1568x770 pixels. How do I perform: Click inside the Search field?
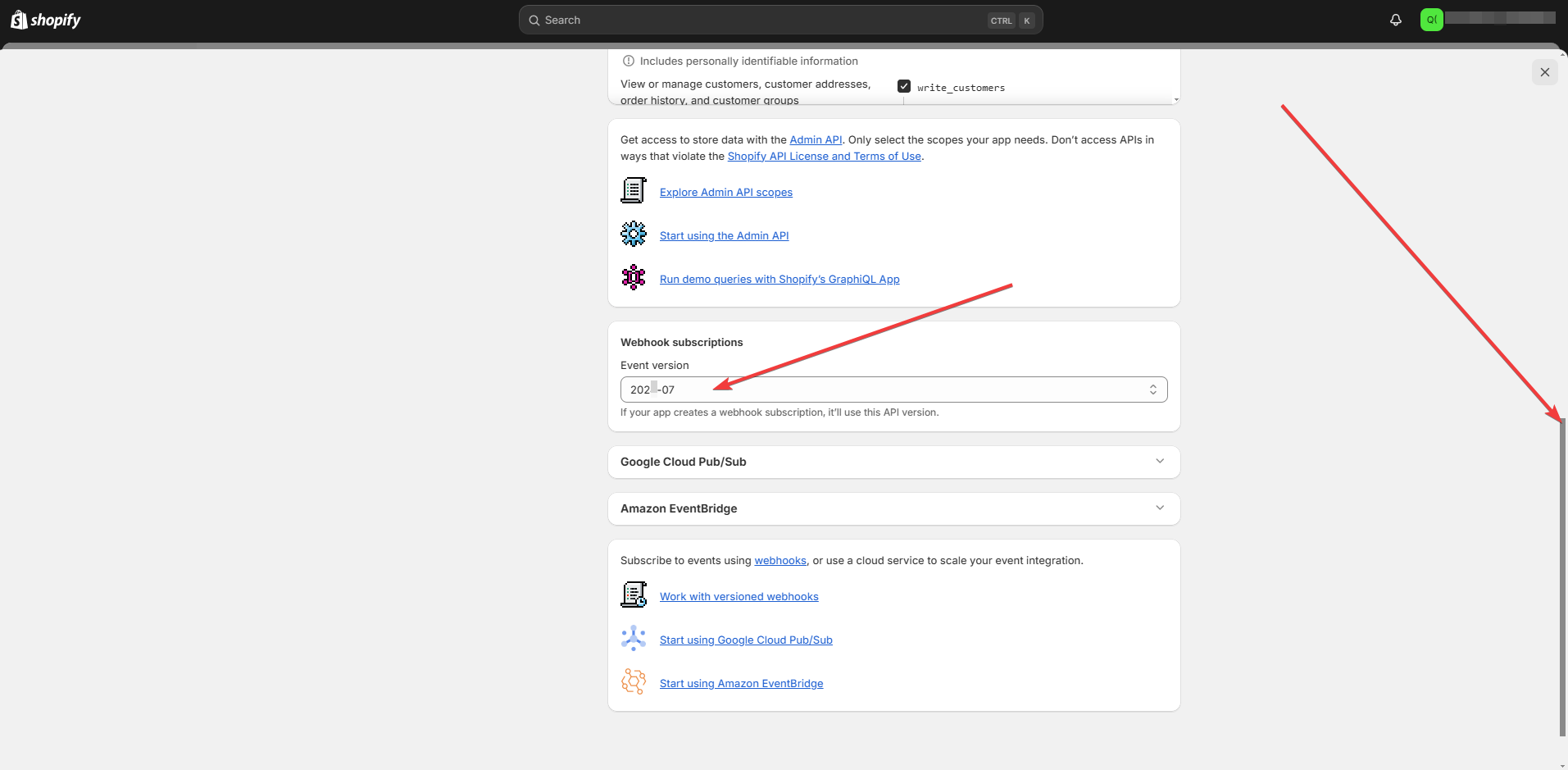click(x=779, y=20)
